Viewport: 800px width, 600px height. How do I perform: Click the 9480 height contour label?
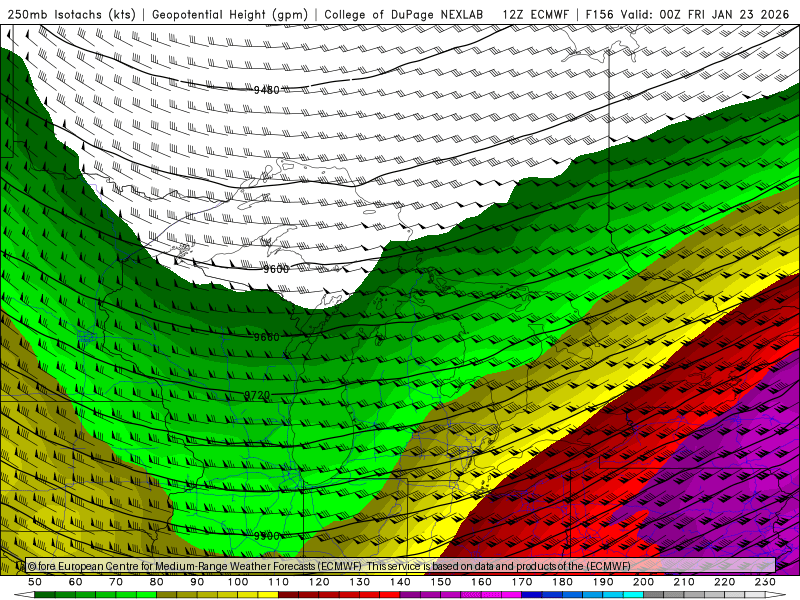click(x=266, y=90)
